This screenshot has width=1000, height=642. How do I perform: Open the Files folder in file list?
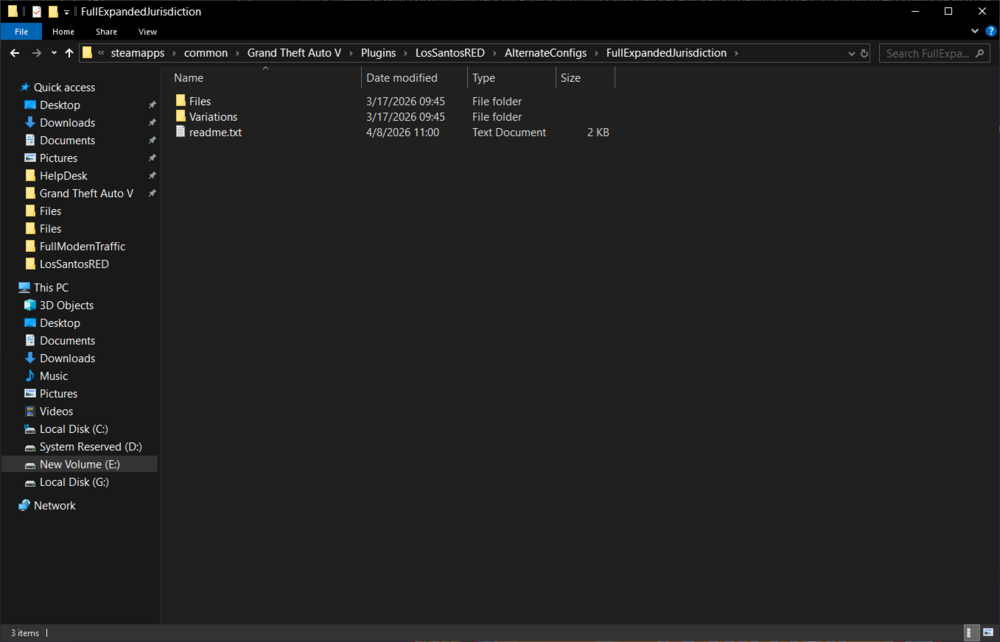point(200,101)
